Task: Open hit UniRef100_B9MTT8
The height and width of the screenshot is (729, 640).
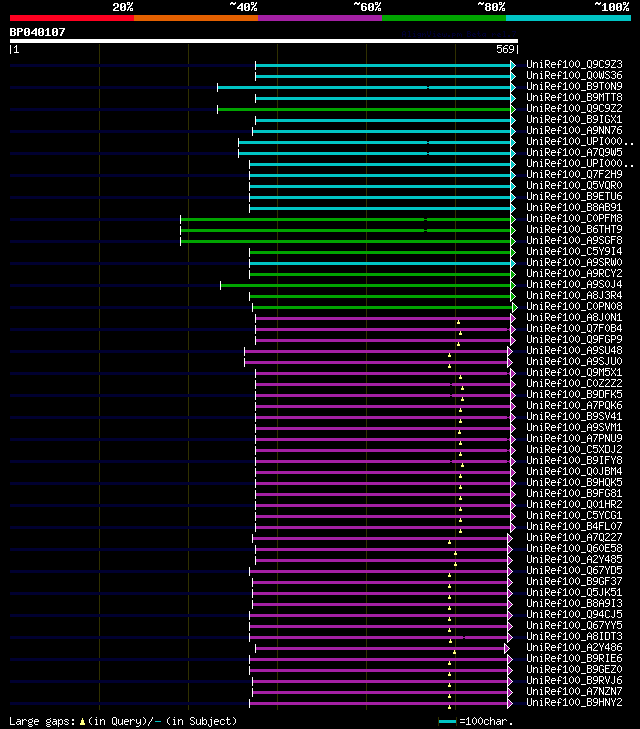Action: (x=574, y=97)
